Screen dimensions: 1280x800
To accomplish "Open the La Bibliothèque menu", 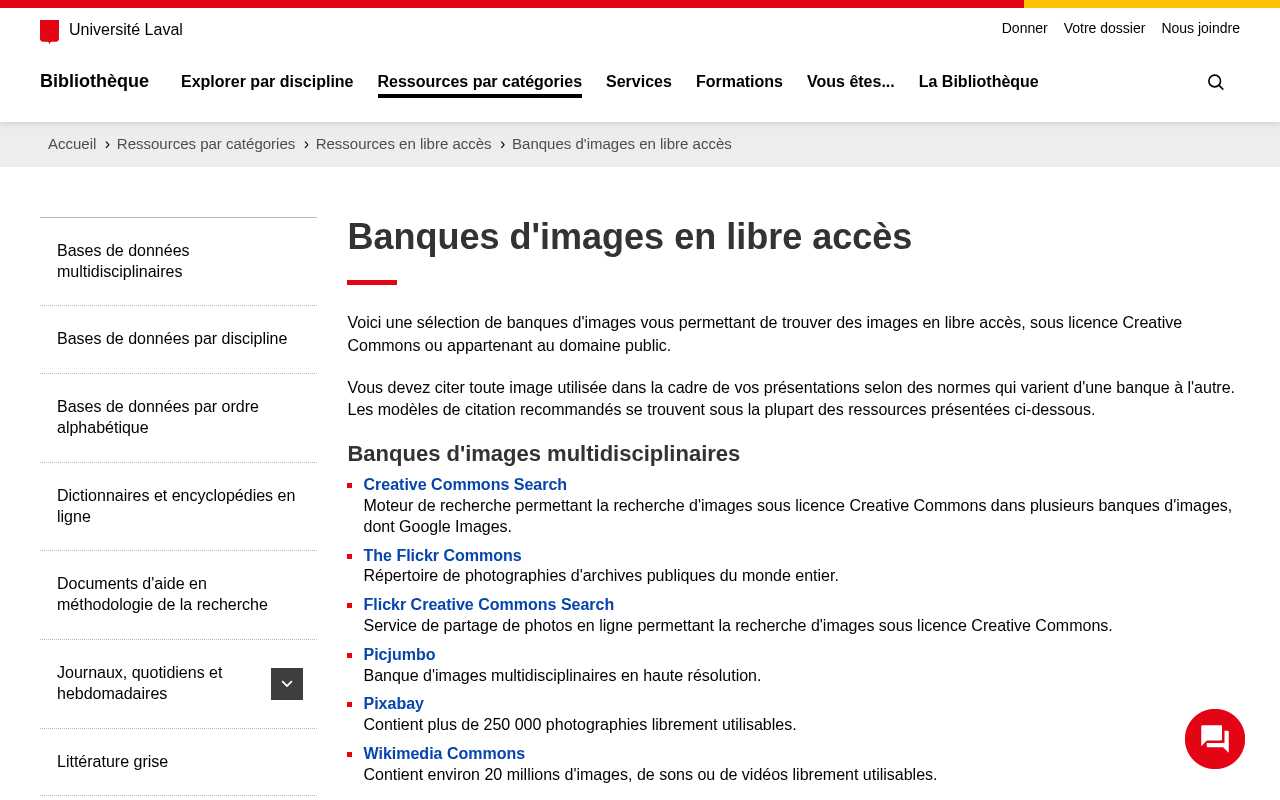I will coord(978,82).
